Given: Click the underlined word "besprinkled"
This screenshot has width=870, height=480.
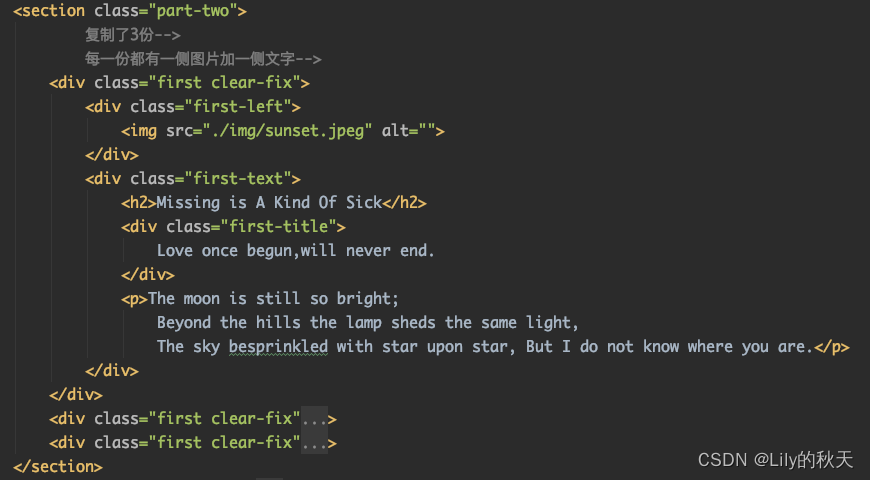Looking at the screenshot, I should point(278,347).
